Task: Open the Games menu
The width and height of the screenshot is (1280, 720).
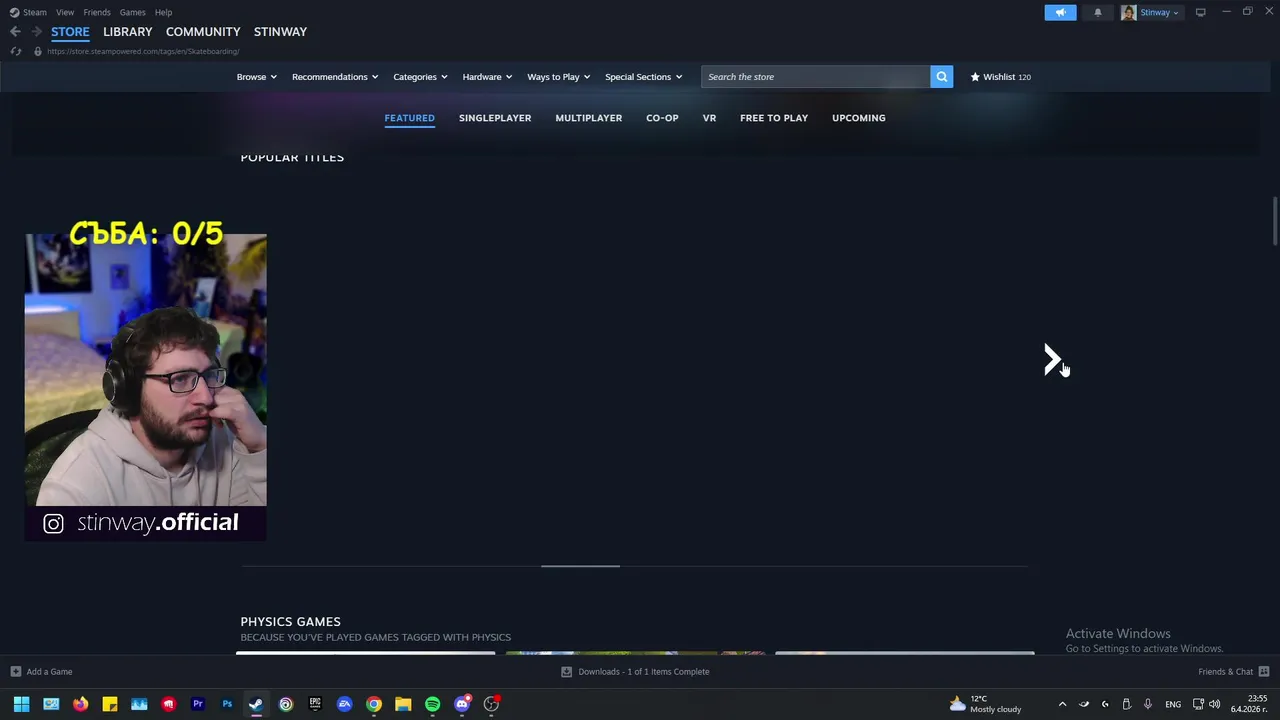Action: point(132,12)
